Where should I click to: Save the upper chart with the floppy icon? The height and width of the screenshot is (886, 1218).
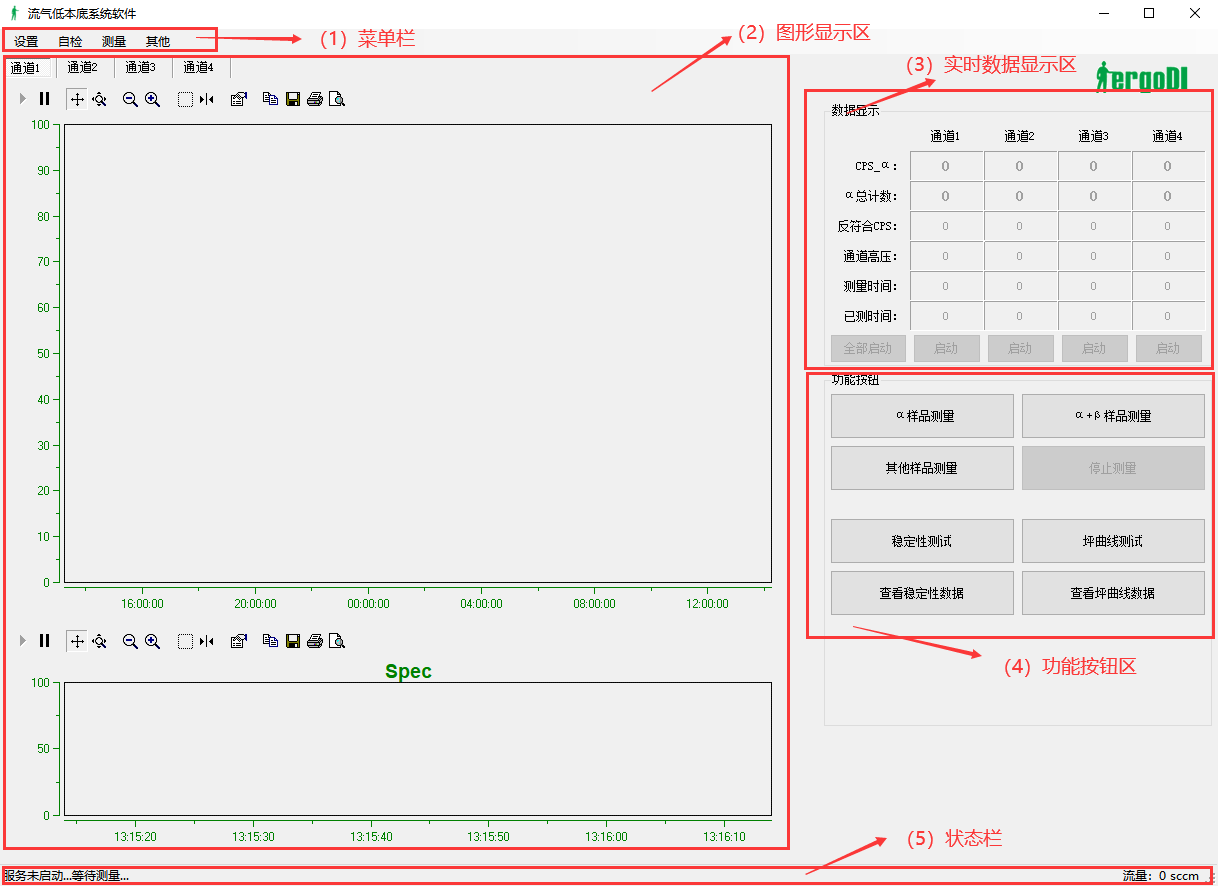tap(293, 99)
